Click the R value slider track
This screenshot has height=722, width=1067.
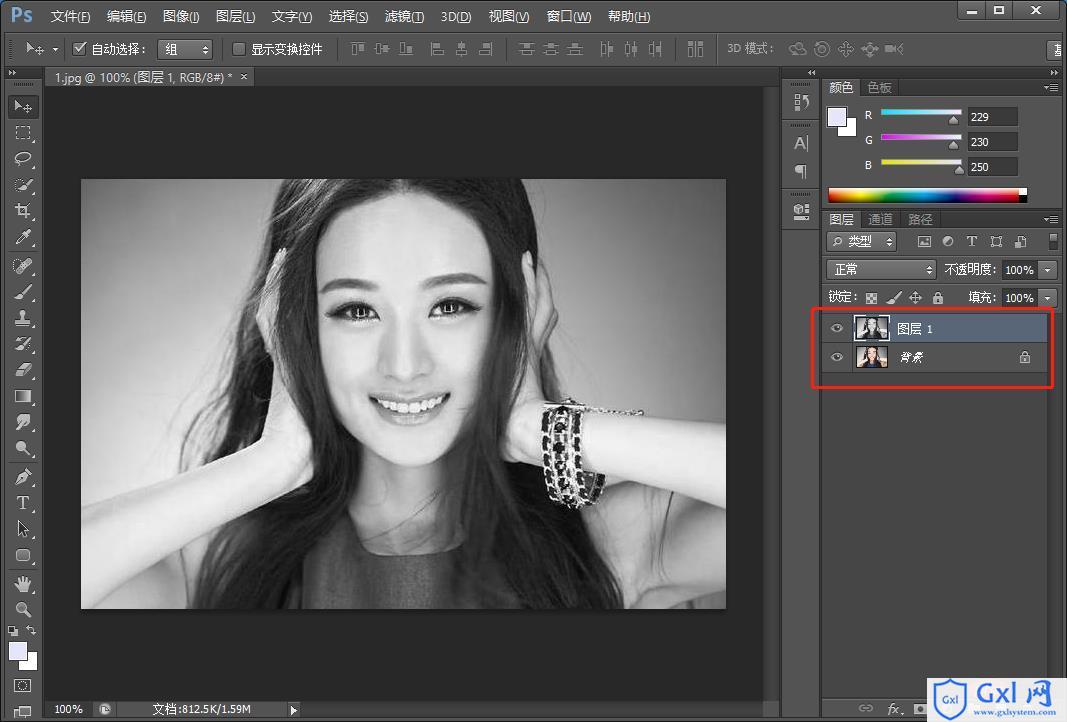pyautogui.click(x=921, y=112)
